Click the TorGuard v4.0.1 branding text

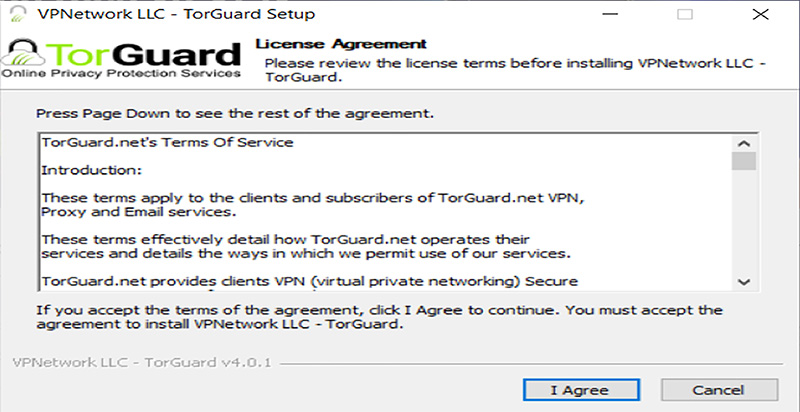(142, 363)
